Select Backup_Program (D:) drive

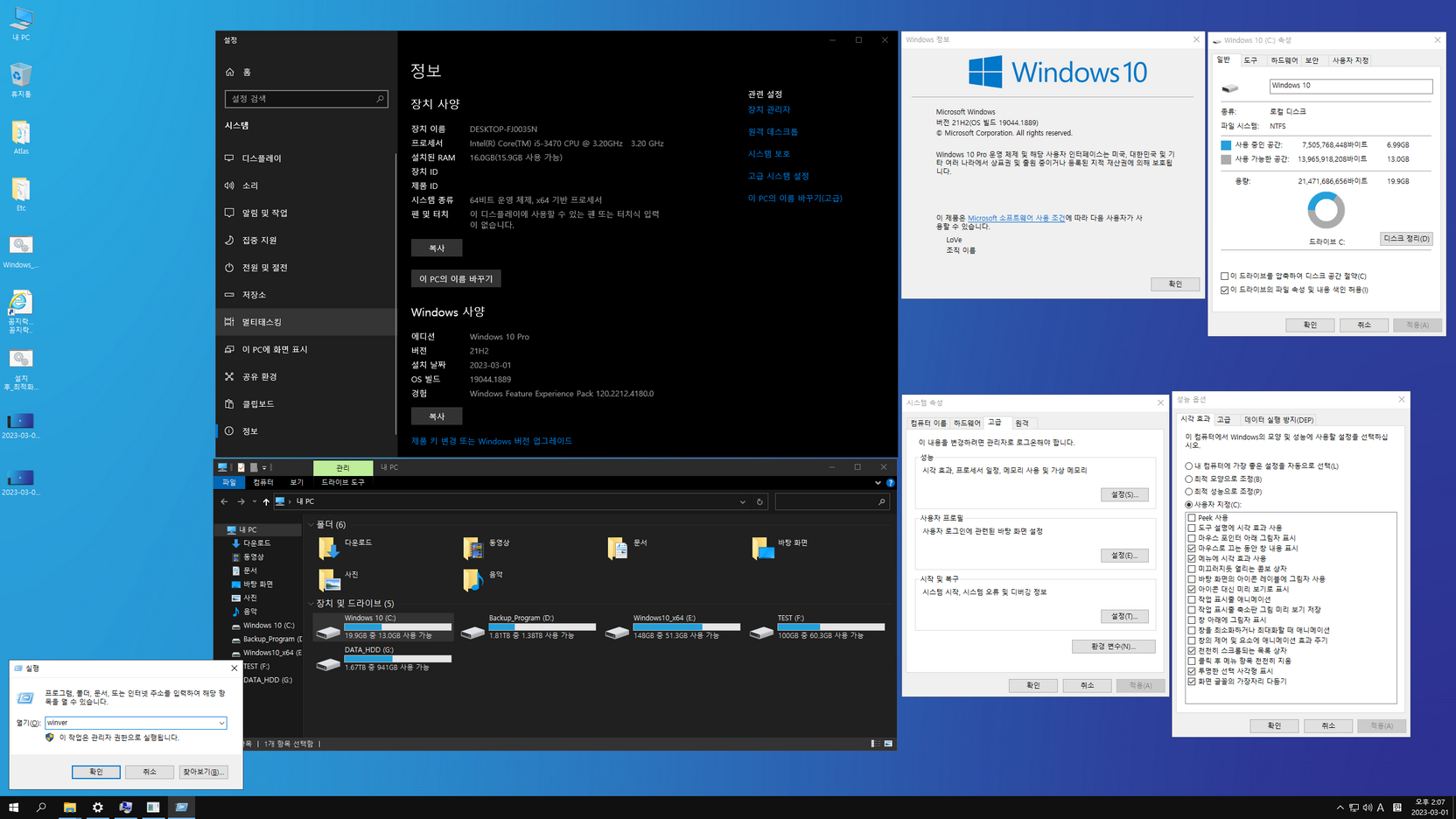click(528, 626)
